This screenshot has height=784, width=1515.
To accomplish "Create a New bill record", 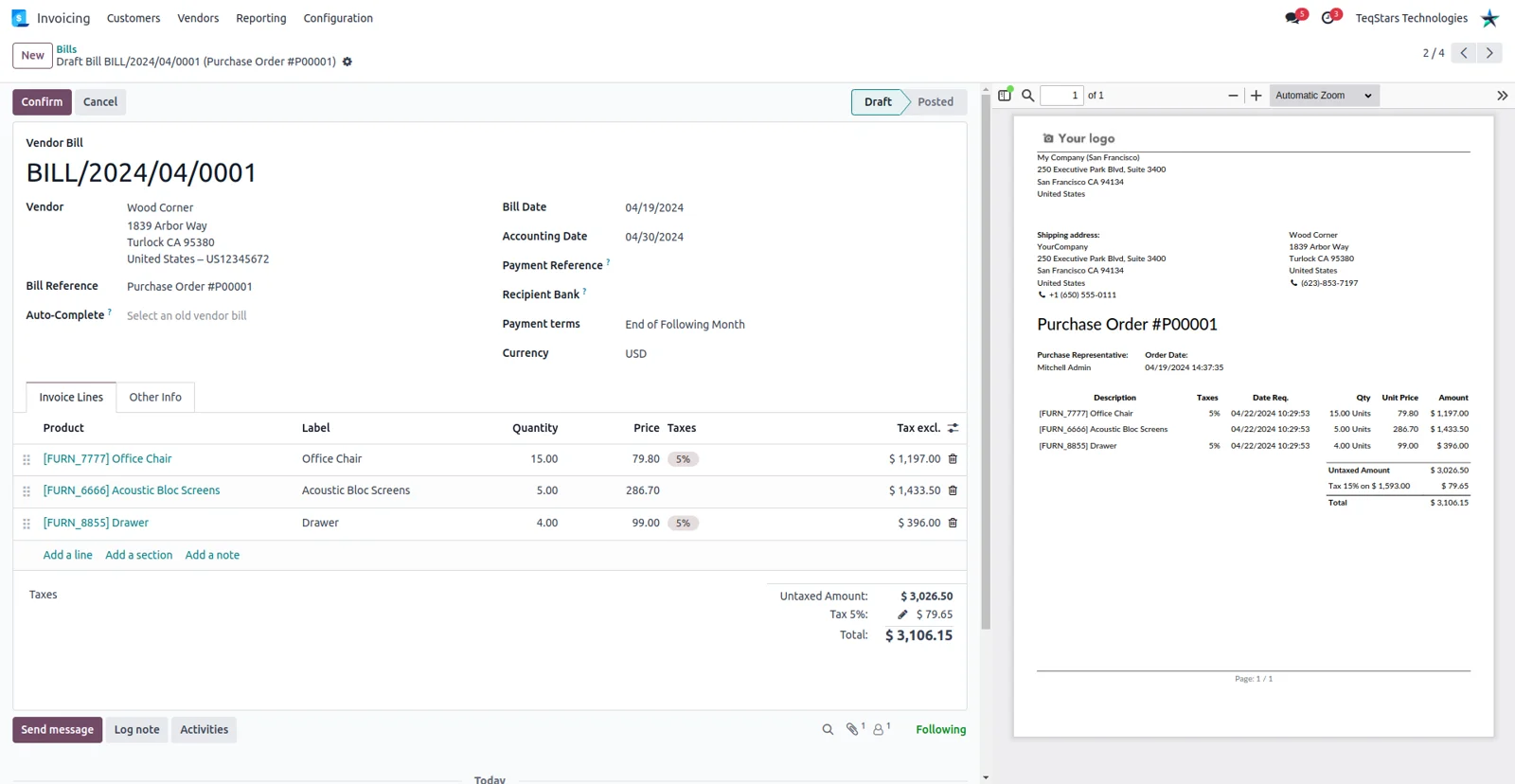I will [x=32, y=56].
